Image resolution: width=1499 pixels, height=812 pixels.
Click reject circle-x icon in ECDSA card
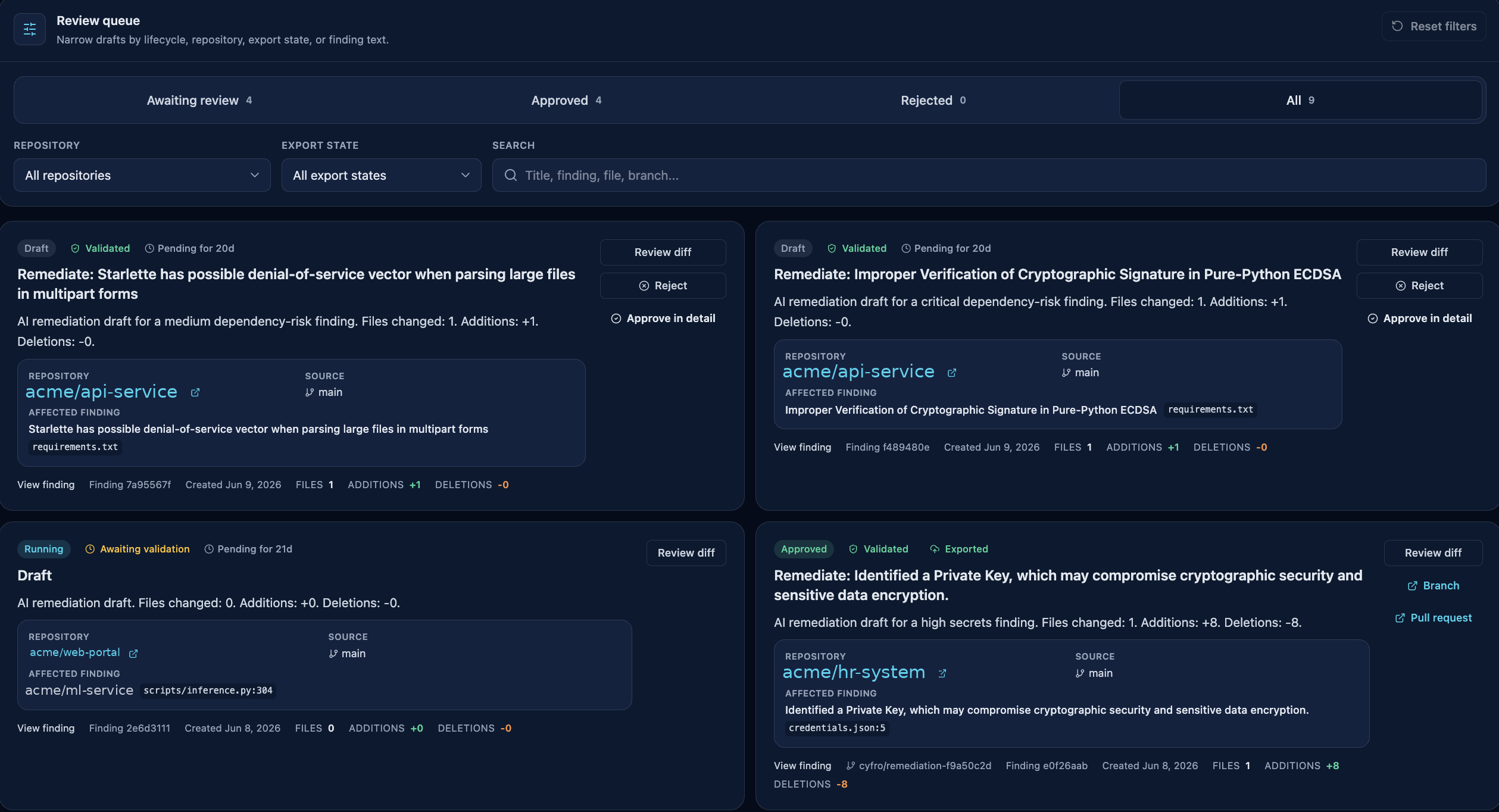pyautogui.click(x=1401, y=286)
